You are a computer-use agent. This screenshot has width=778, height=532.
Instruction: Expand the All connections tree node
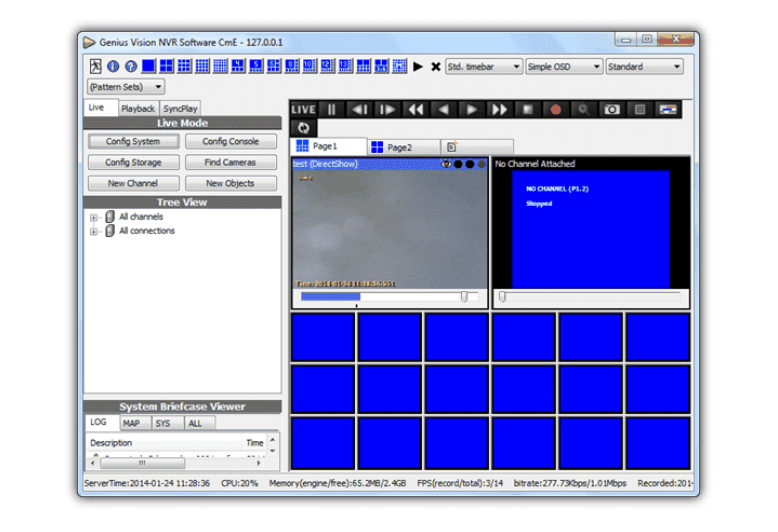(95, 231)
